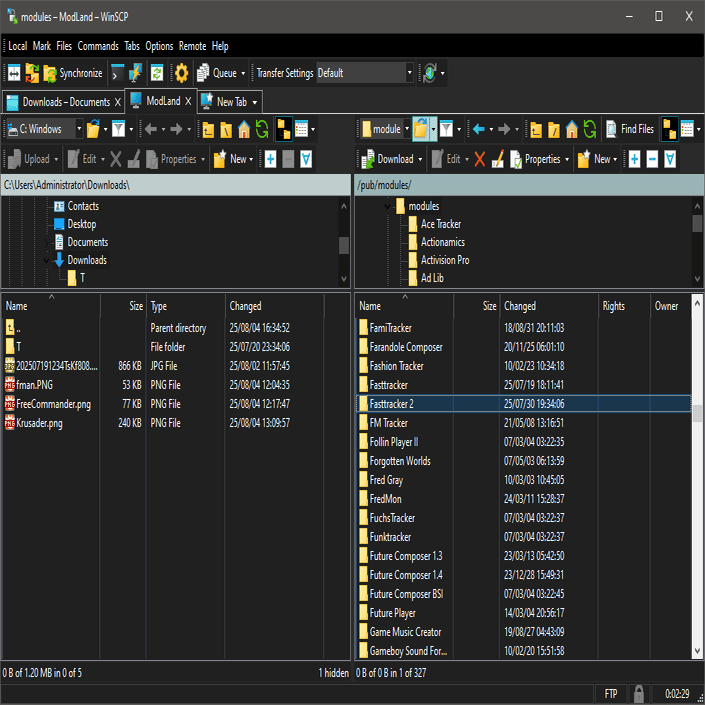Collapse the Downloads node in local tree
705x705 pixels.
pos(46,260)
